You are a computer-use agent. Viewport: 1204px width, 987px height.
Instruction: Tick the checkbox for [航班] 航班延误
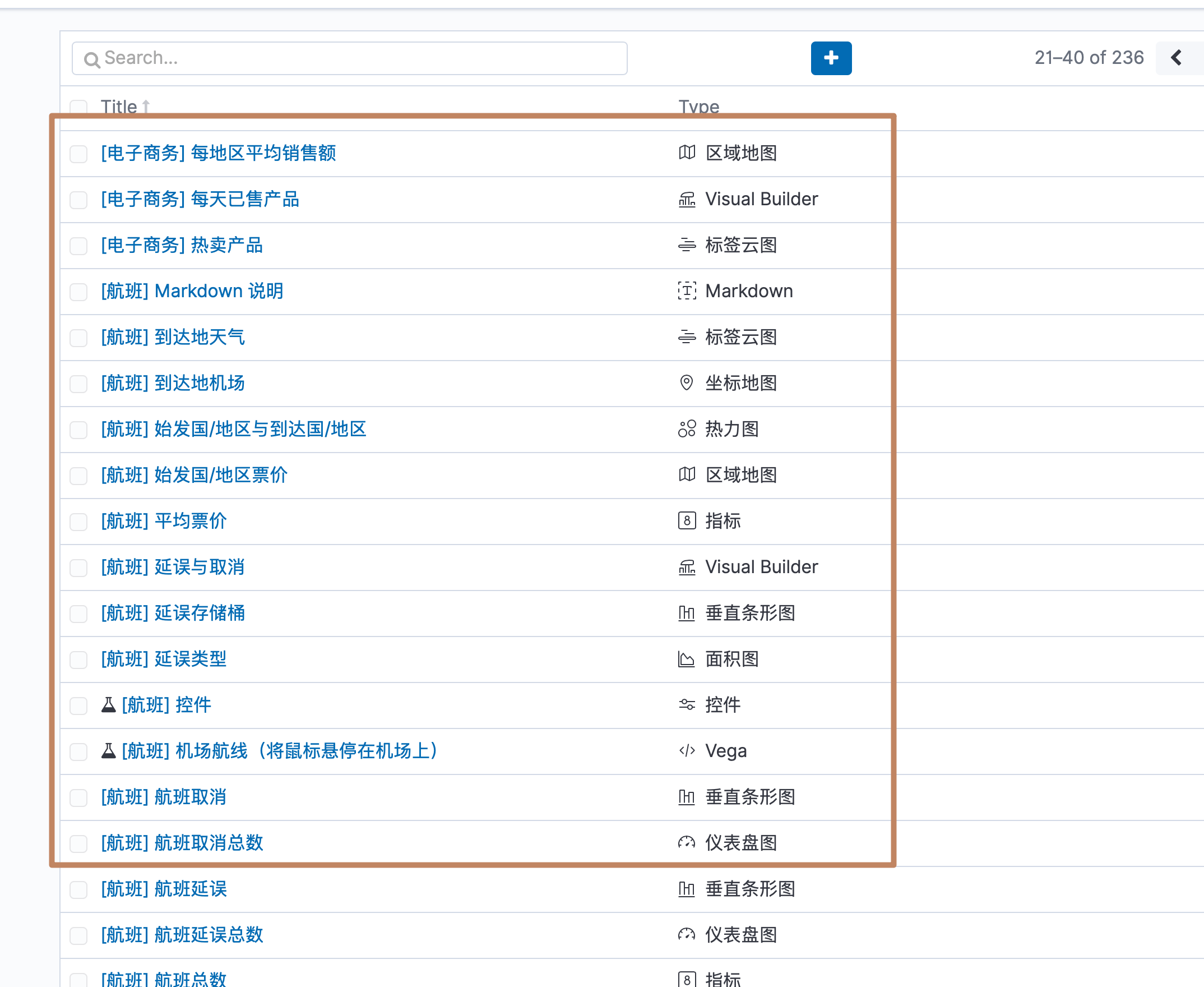78,889
